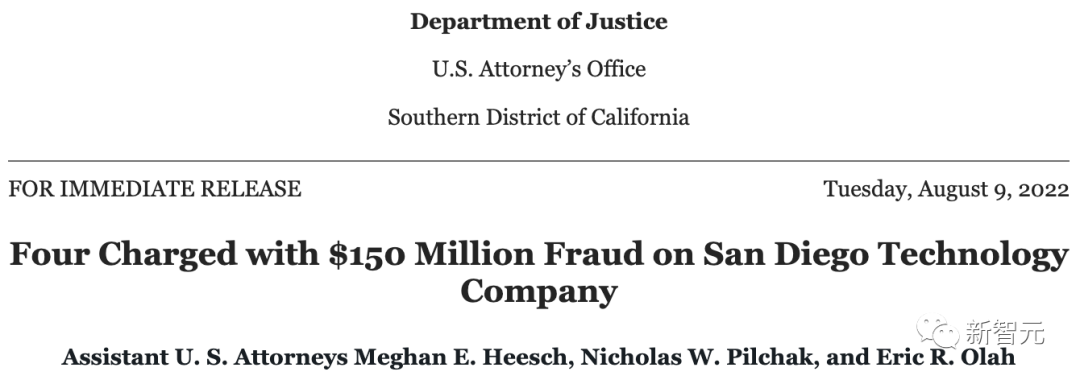Click the FOR IMMEDIATE RELEASE label

(x=155, y=189)
